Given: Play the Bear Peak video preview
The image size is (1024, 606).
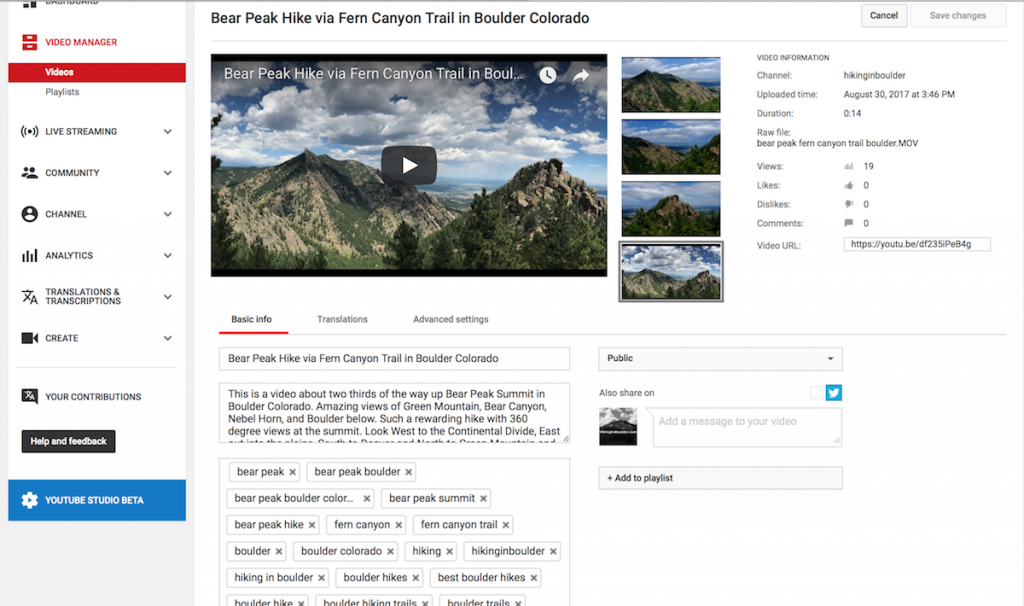Looking at the screenshot, I should 409,165.
